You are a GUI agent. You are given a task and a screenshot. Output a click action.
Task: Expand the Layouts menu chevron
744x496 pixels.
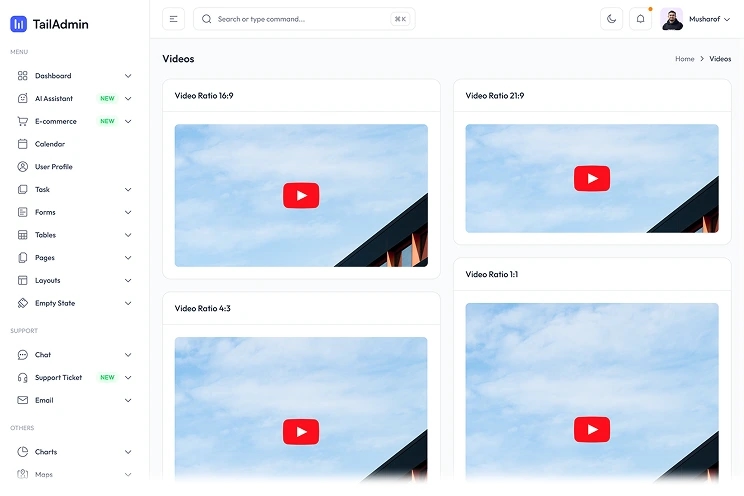pos(128,281)
